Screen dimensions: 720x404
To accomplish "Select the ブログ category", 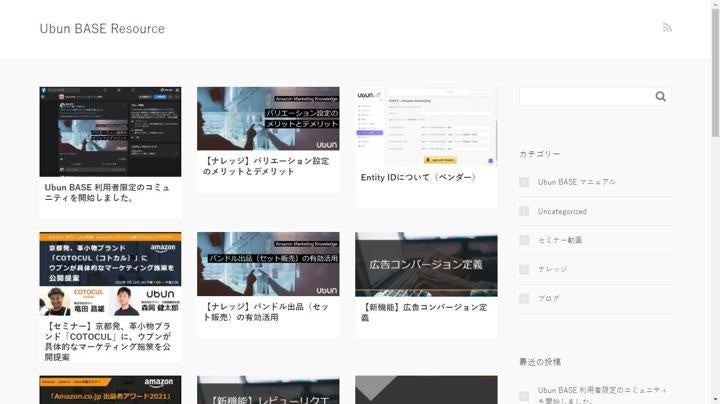I will 549,298.
